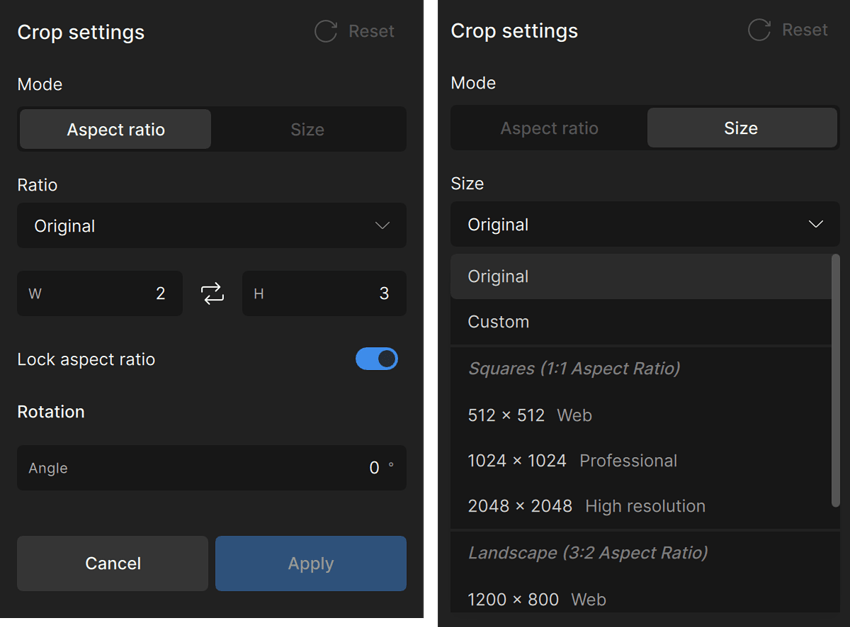Disable the Lock aspect ratio toggle

tap(377, 359)
